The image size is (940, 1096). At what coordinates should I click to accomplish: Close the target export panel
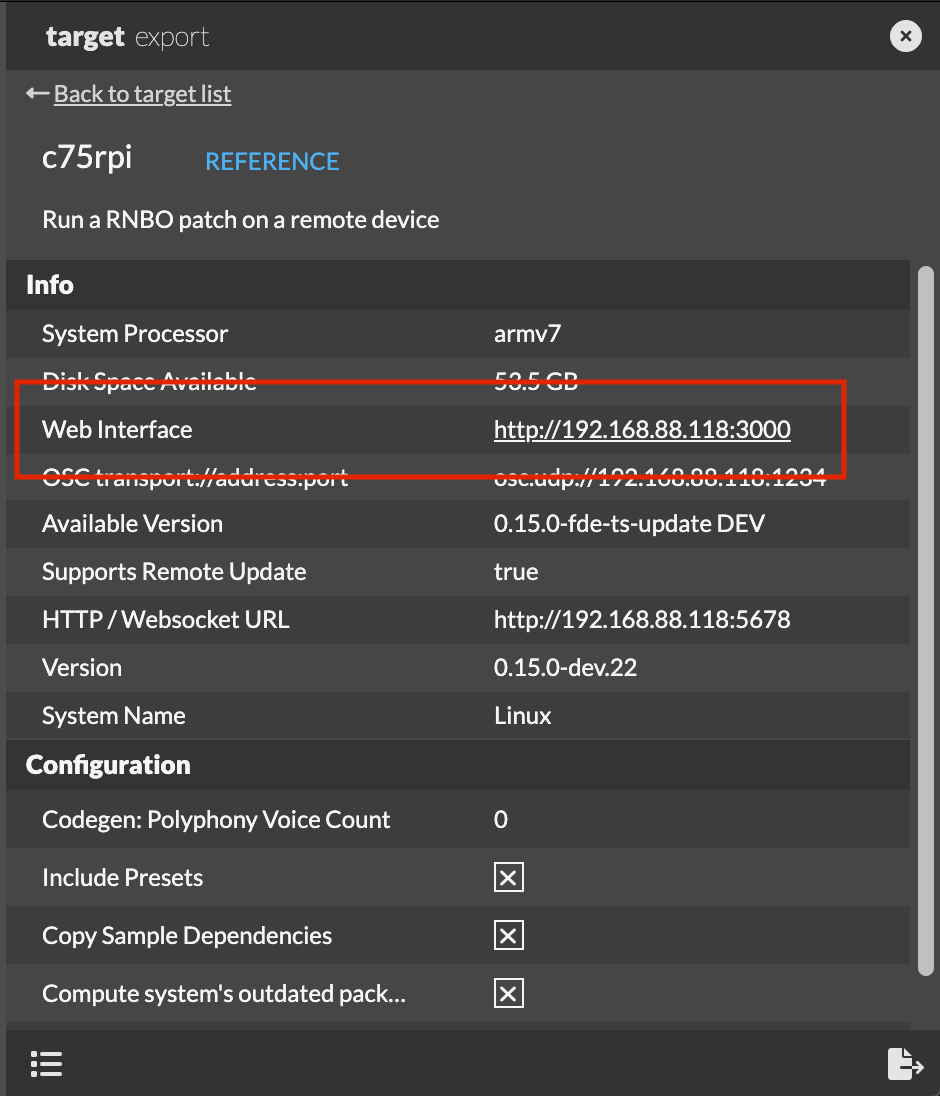coord(905,37)
